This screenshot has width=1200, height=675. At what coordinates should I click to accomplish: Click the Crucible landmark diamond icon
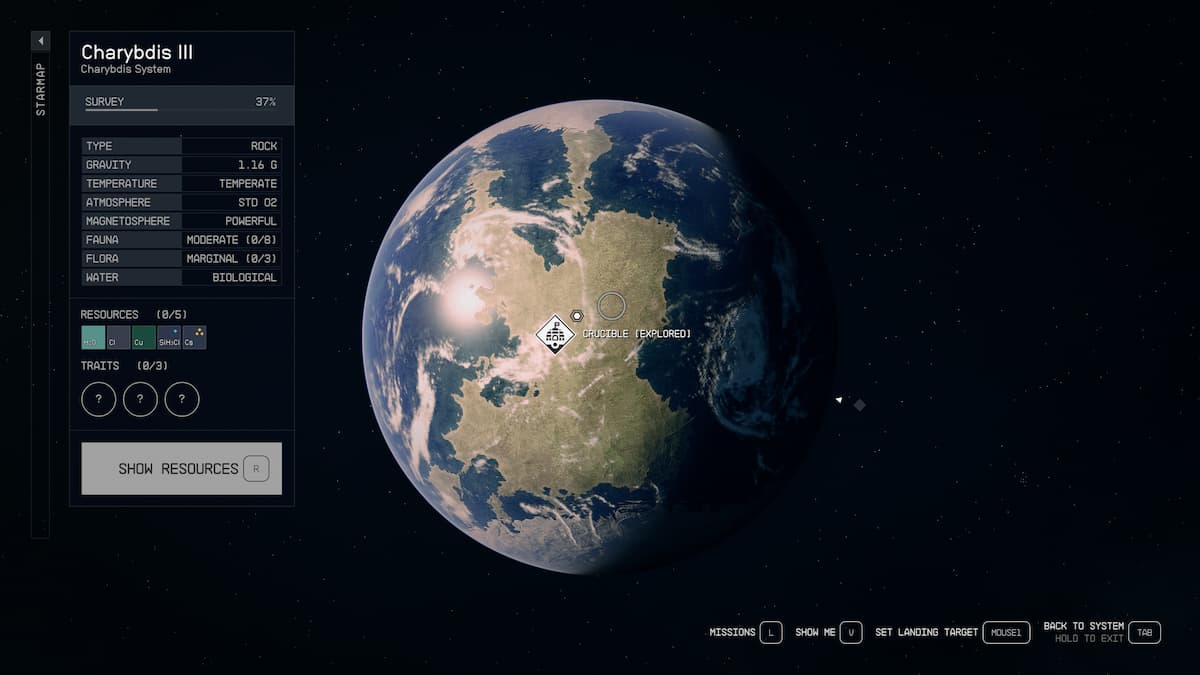(x=555, y=334)
